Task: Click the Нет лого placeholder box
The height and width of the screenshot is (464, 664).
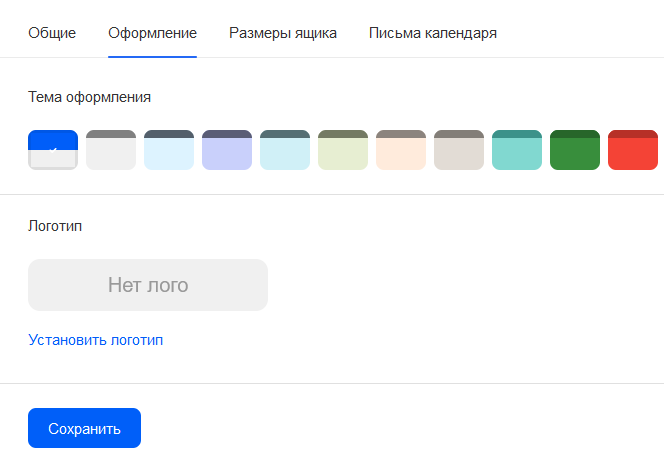Action: click(148, 285)
